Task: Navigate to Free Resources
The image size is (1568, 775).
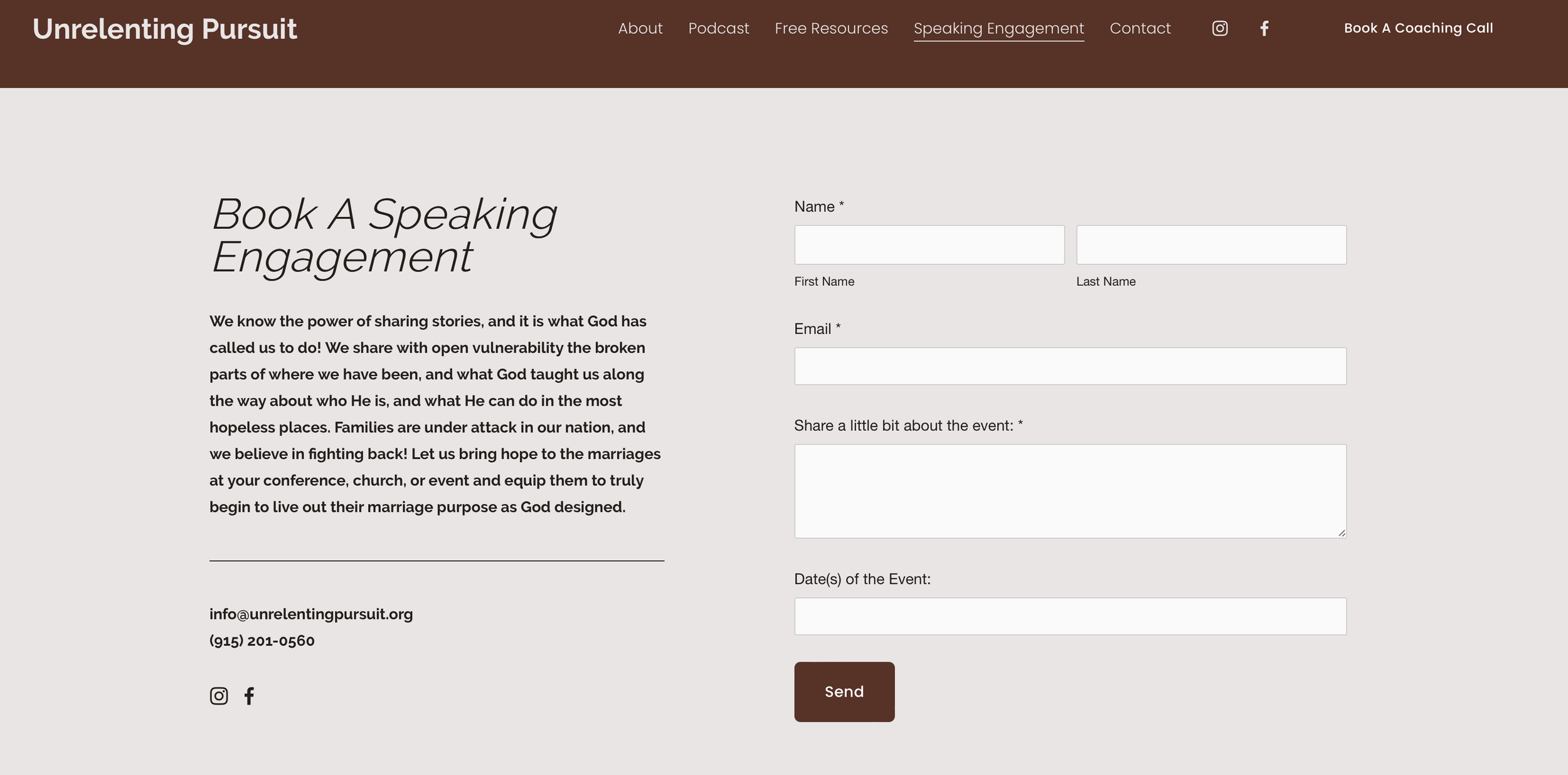Action: coord(831,28)
